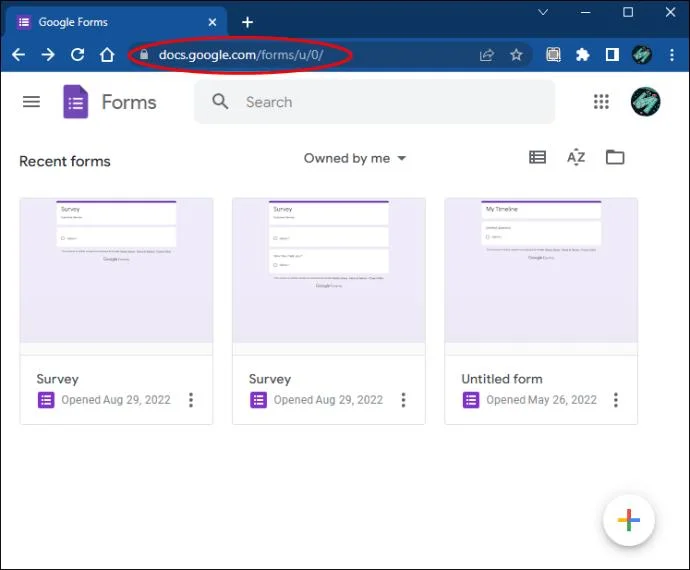Click the browser forward arrow

48,55
